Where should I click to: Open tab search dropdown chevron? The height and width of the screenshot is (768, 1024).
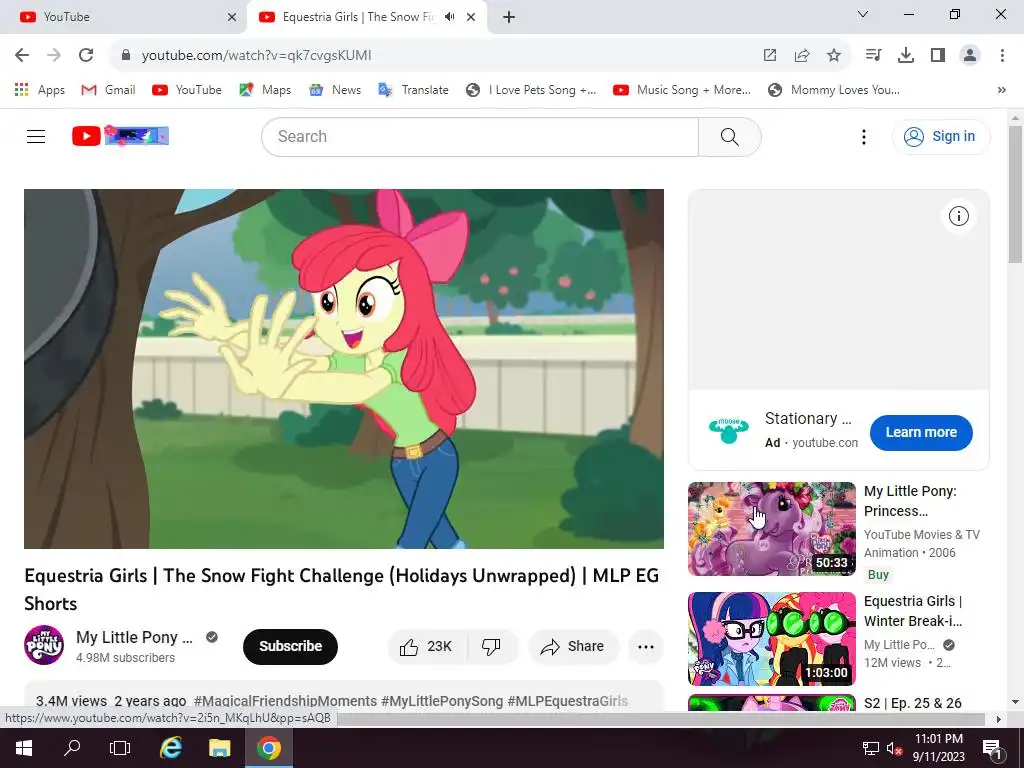863,14
